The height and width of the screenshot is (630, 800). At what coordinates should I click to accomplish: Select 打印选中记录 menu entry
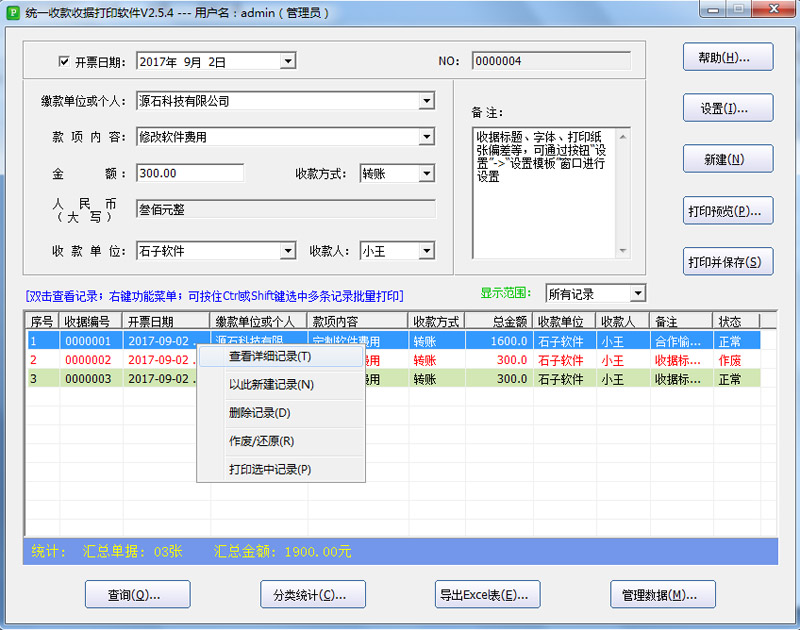tap(270, 469)
